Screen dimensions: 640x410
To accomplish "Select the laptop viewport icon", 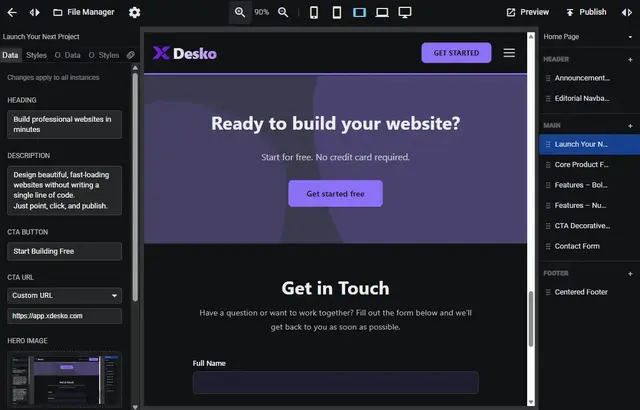I will 382,12.
